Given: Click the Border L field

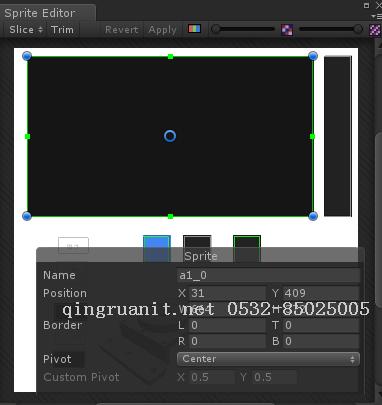Looking at the screenshot, I should click(228, 325).
